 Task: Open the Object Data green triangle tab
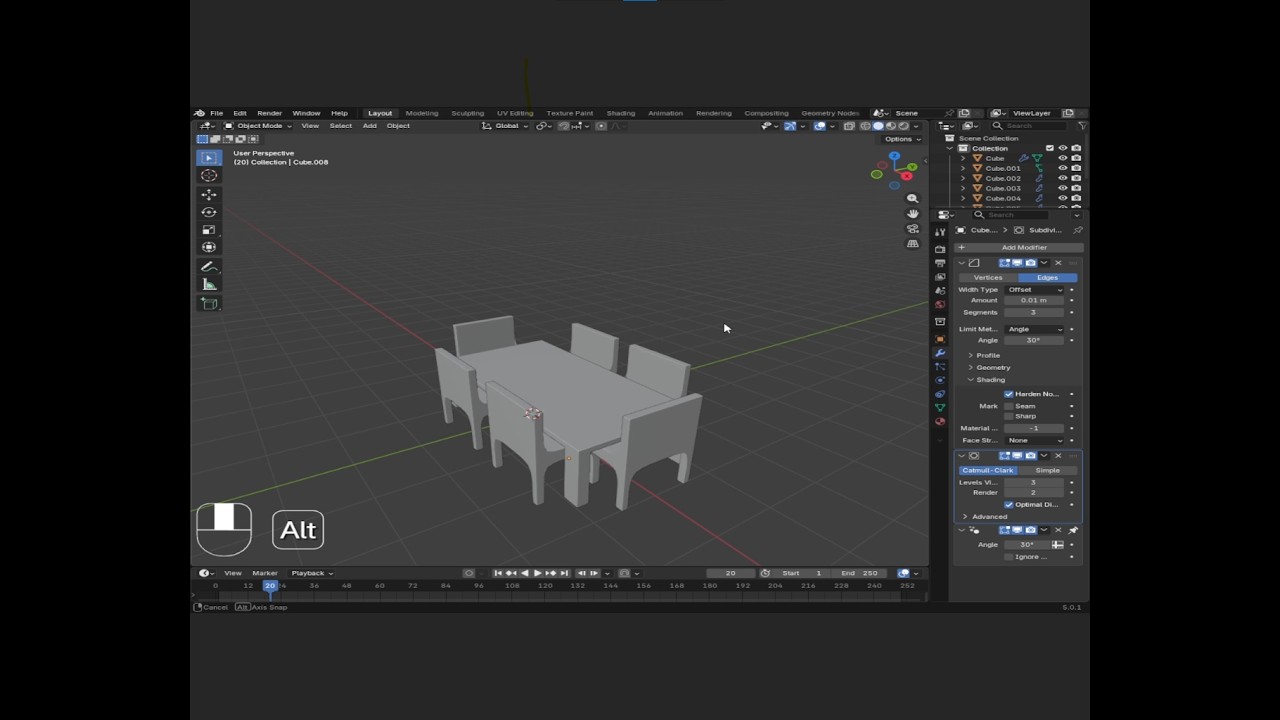click(940, 408)
